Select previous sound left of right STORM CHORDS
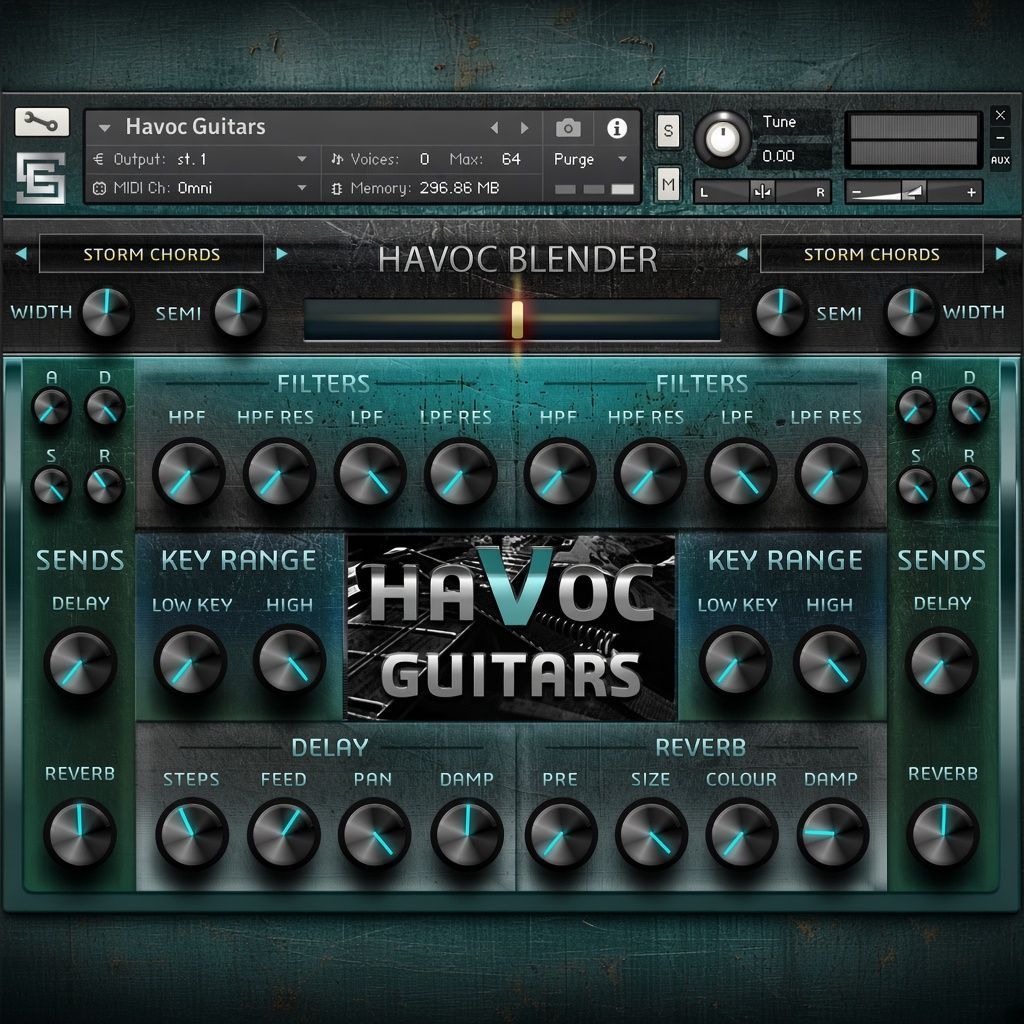This screenshot has width=1024, height=1024. (742, 253)
